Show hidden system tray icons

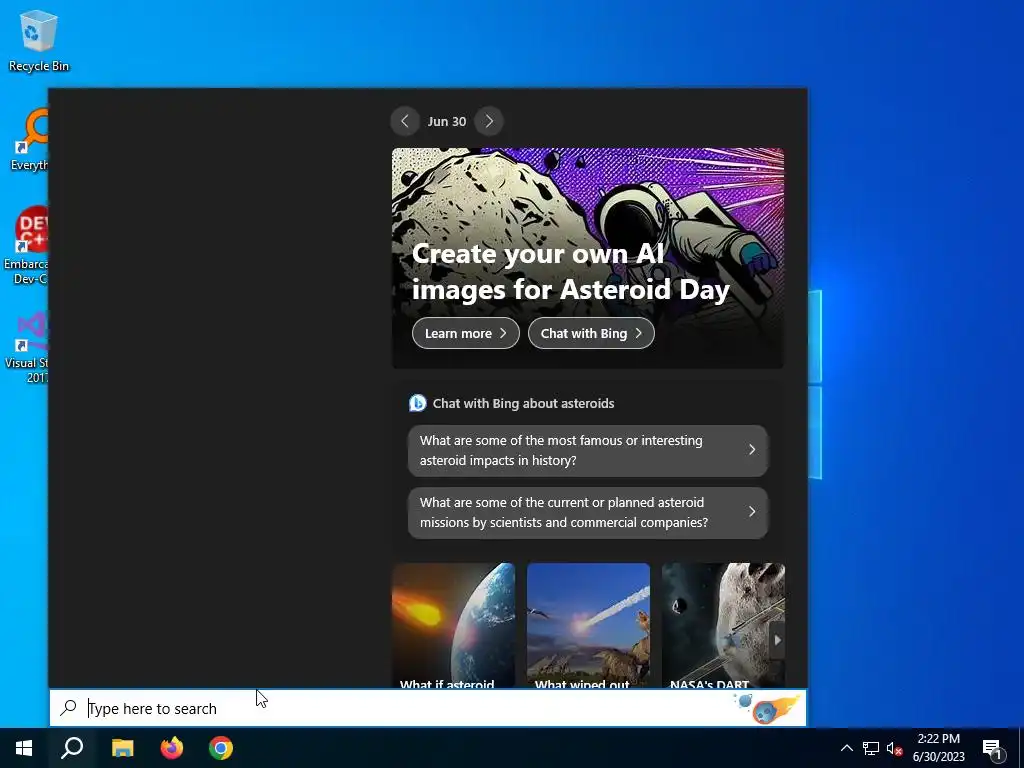tap(846, 748)
